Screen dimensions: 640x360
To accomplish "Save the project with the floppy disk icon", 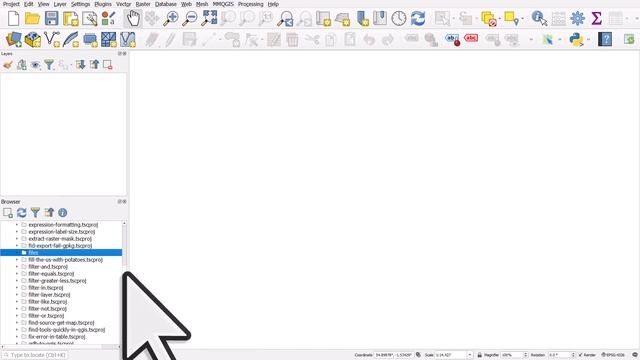I will 51,18.
